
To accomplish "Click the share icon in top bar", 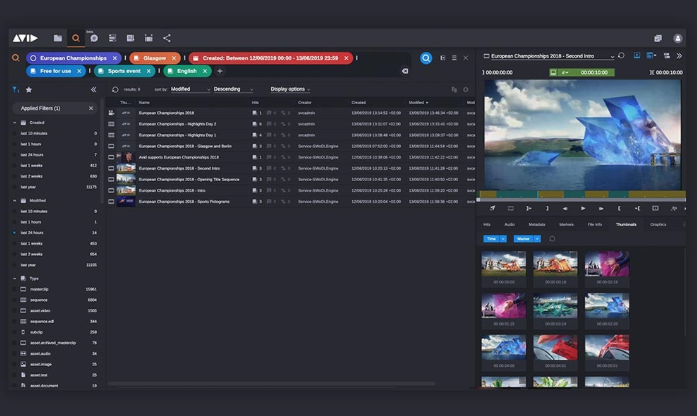I will click(x=166, y=38).
